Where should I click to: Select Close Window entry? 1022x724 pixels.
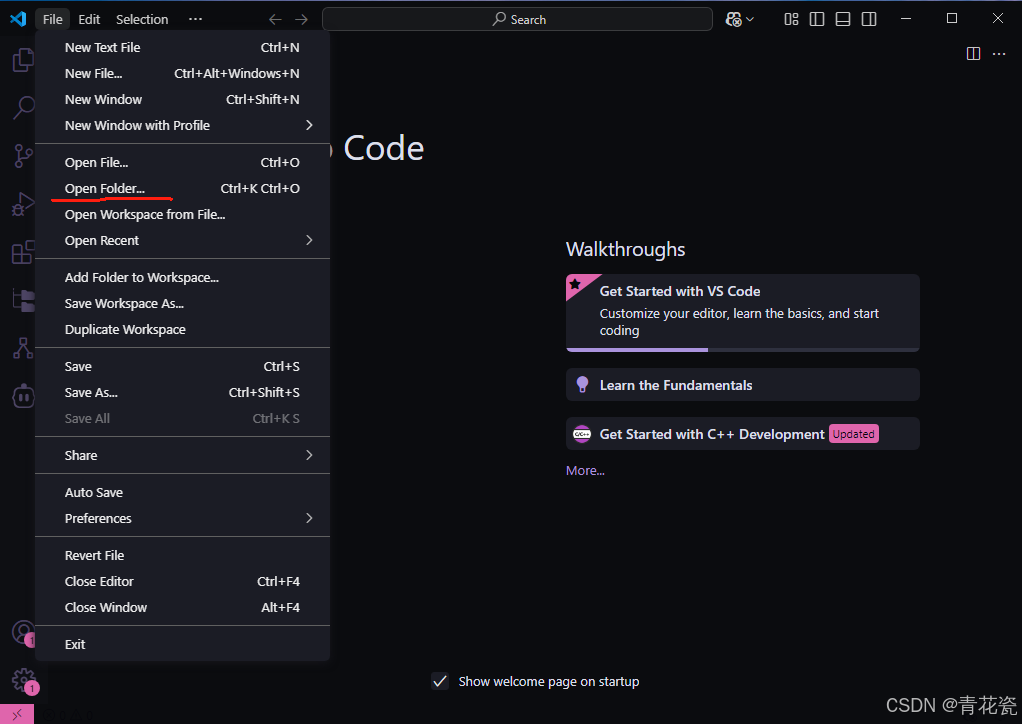point(182,607)
